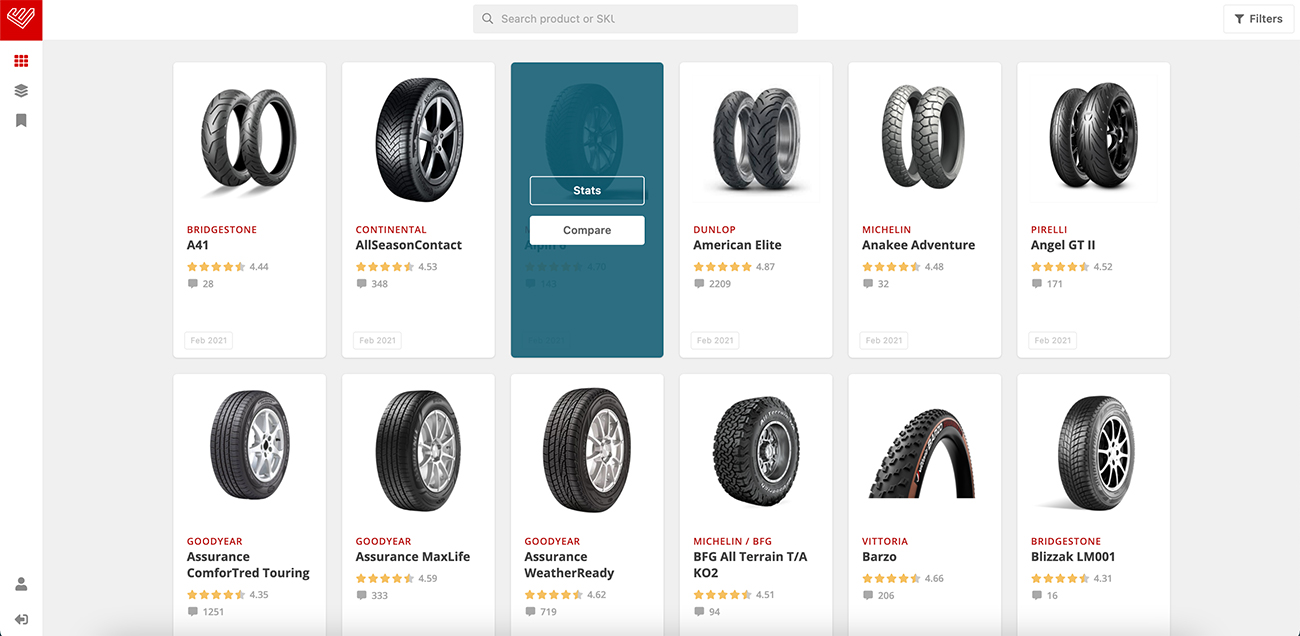
Task: Open the user profile icon
Action: pos(21,584)
